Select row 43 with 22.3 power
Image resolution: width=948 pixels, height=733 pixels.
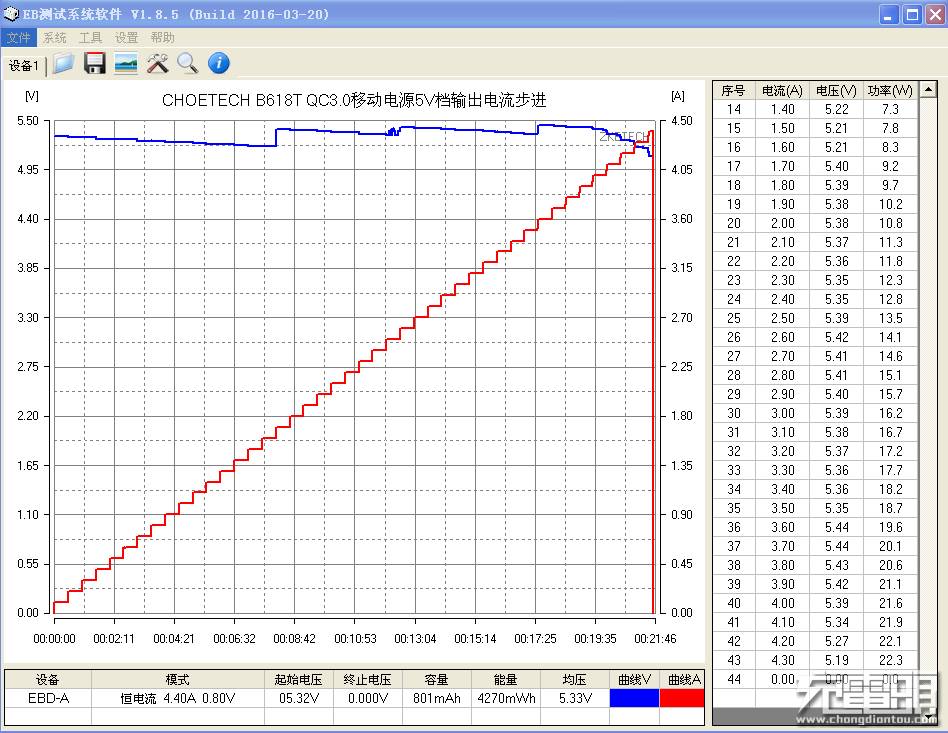(x=815, y=660)
